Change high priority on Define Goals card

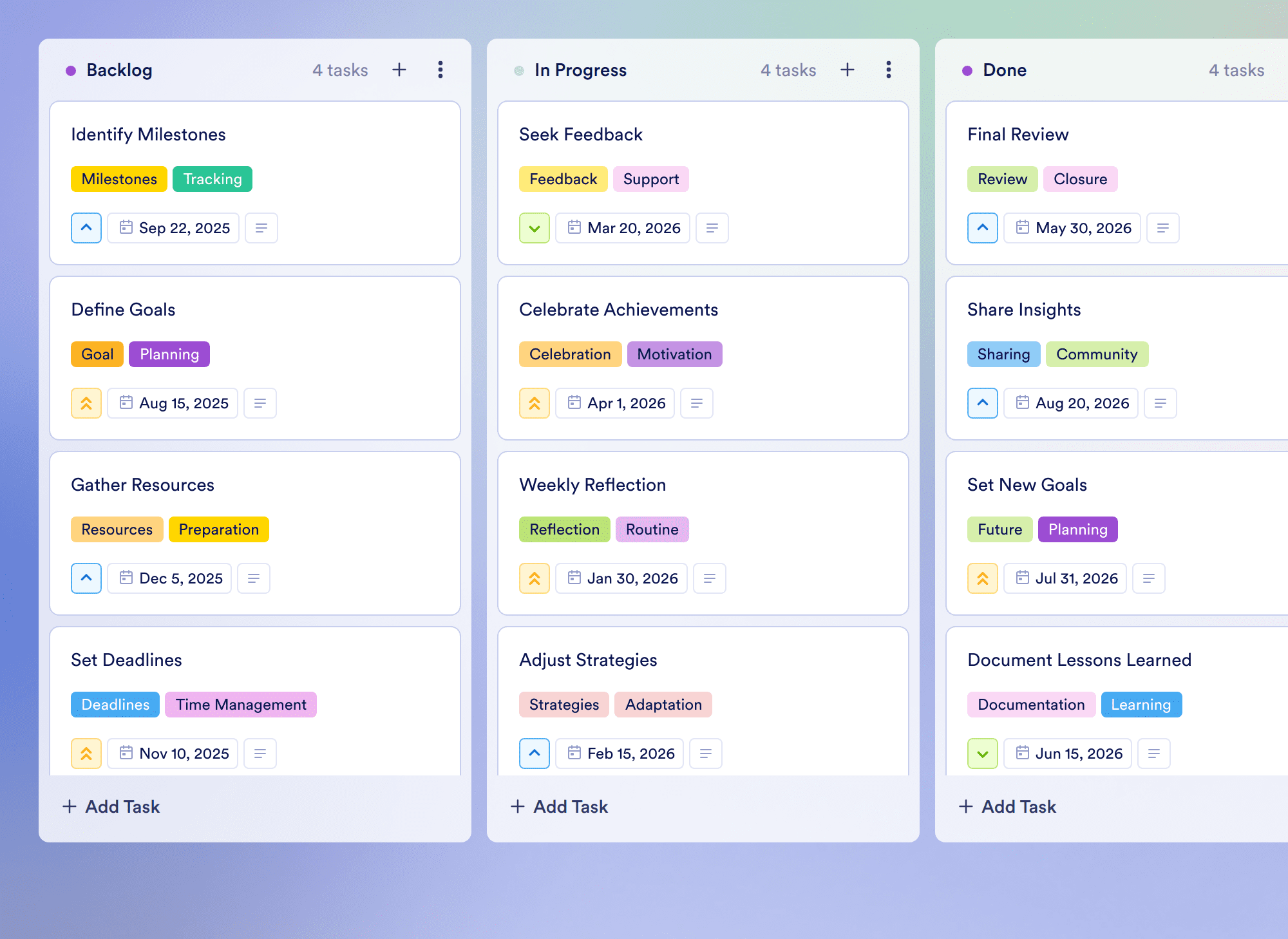86,403
